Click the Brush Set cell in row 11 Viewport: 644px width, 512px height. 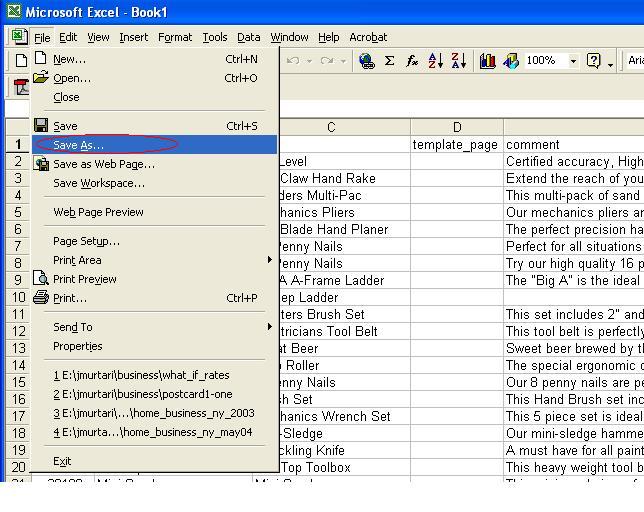click(345, 315)
